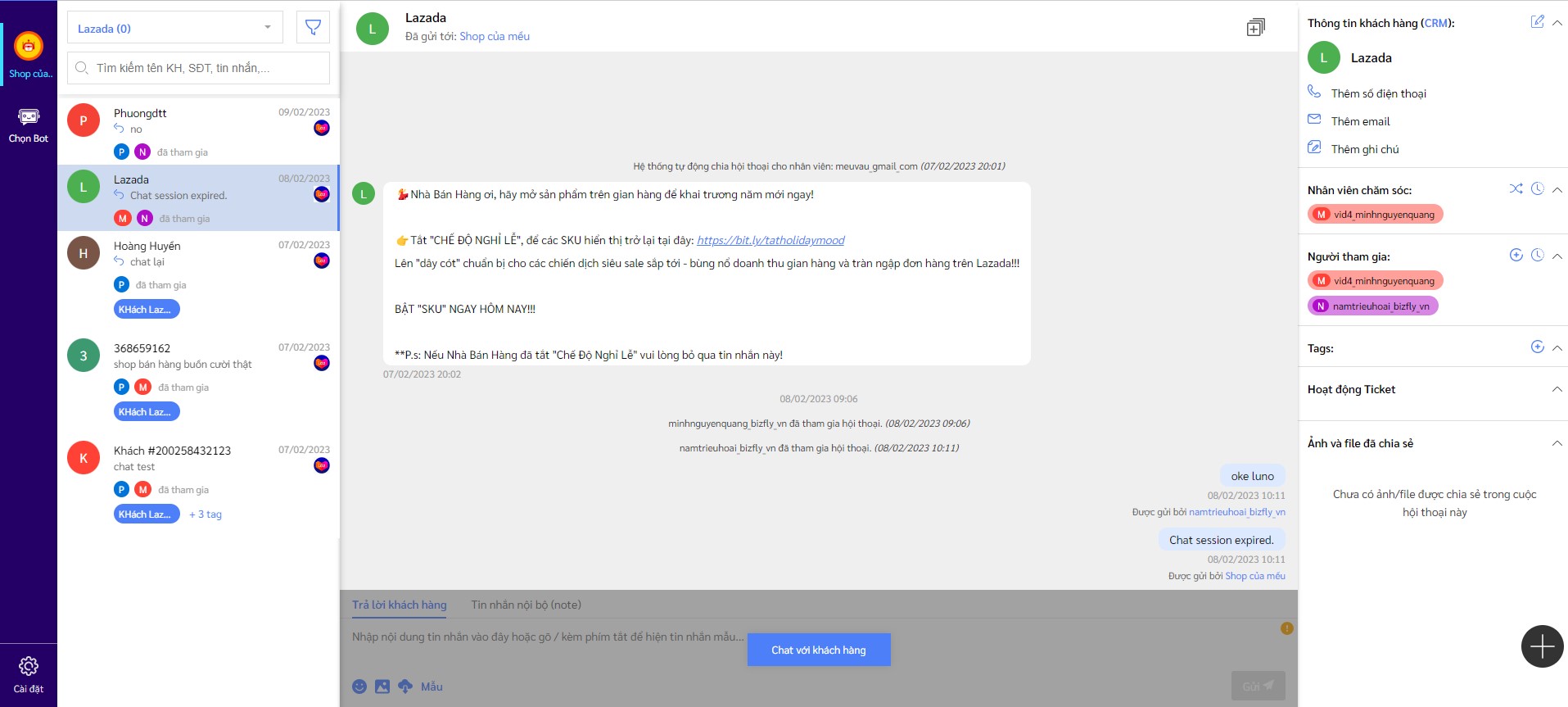Click the upload file cloud icon
This screenshot has width=1568, height=707.
(x=405, y=687)
